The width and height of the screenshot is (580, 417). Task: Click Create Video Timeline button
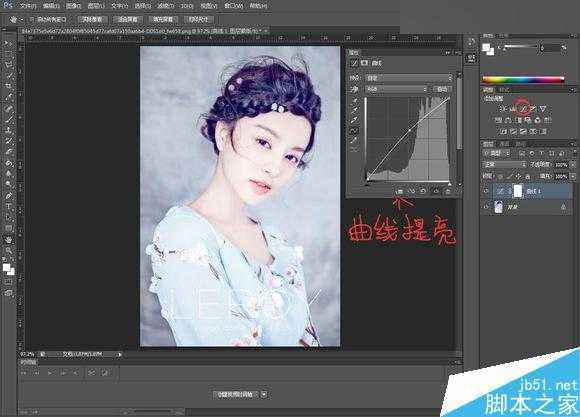pyautogui.click(x=236, y=394)
